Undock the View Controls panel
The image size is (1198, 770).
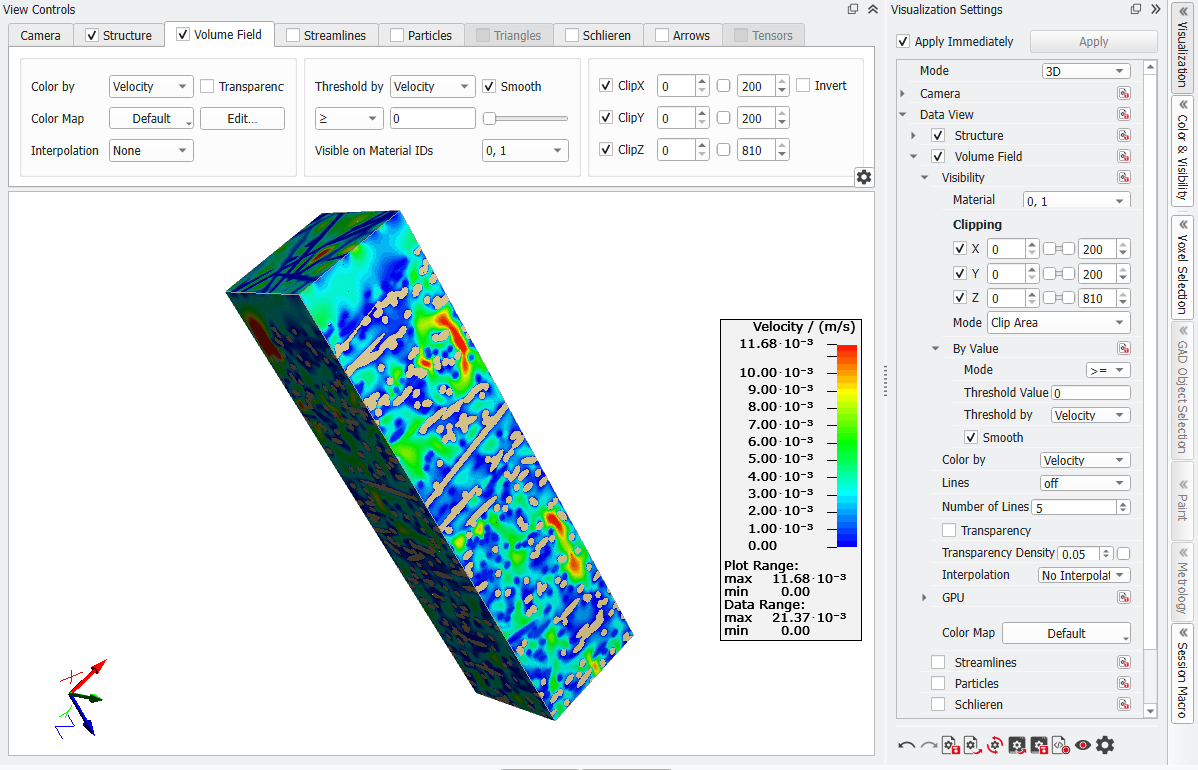coord(853,9)
